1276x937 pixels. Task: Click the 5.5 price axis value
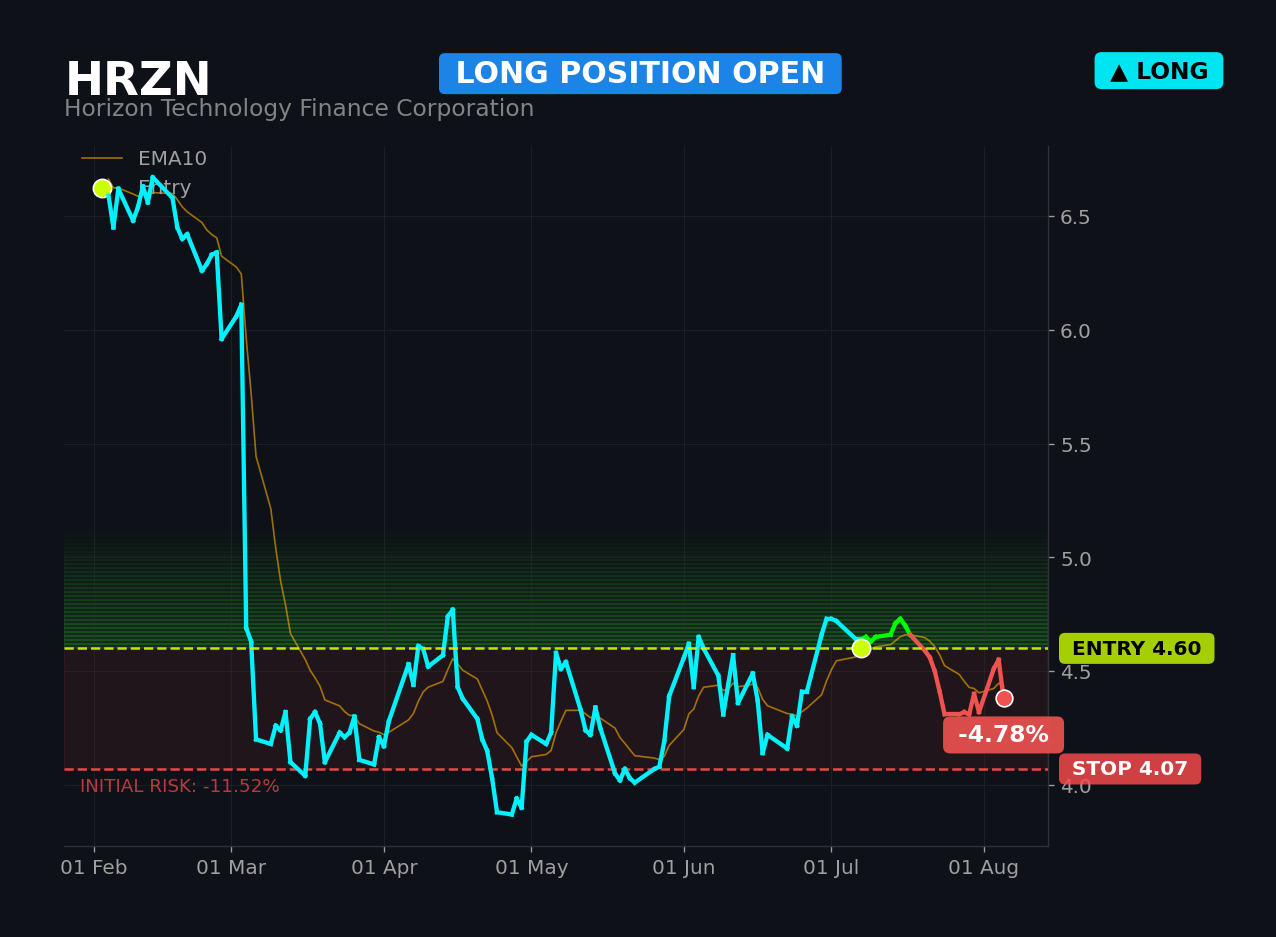click(x=1075, y=445)
